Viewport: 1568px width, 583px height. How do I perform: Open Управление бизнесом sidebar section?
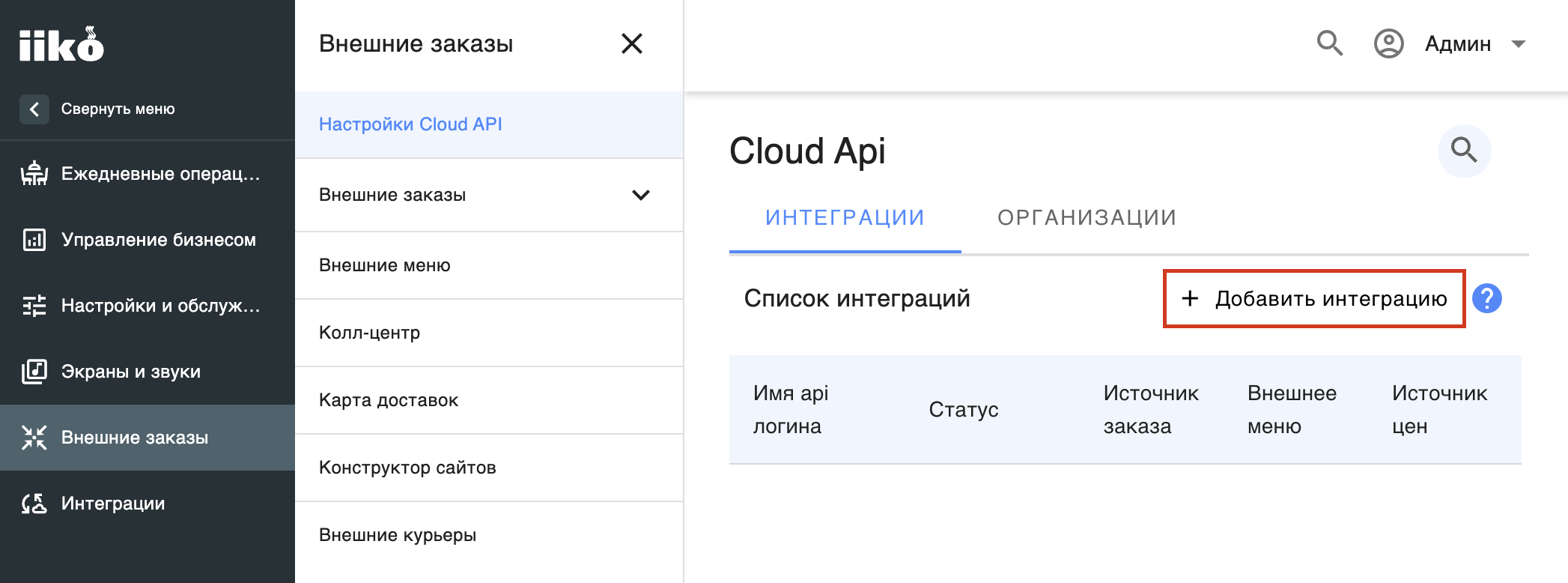(148, 240)
